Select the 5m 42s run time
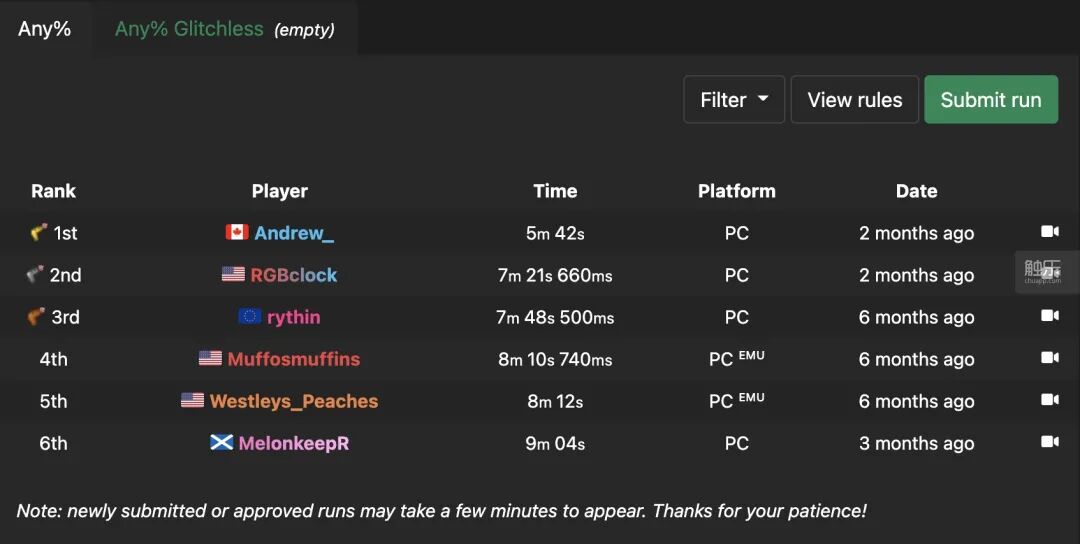The width and height of the screenshot is (1080, 544). click(x=555, y=233)
